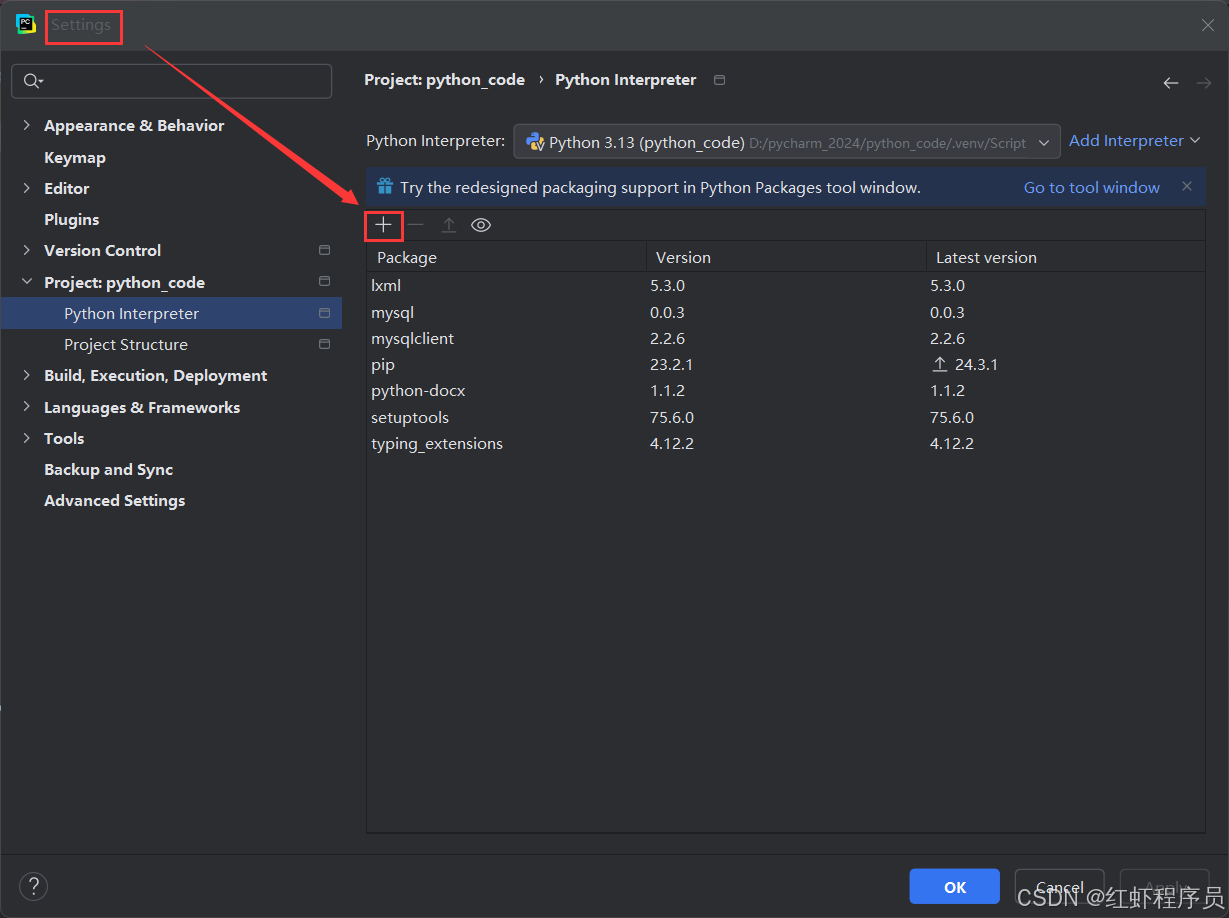Sort by the Package column header
Screen dimensions: 1229x918
507,257
